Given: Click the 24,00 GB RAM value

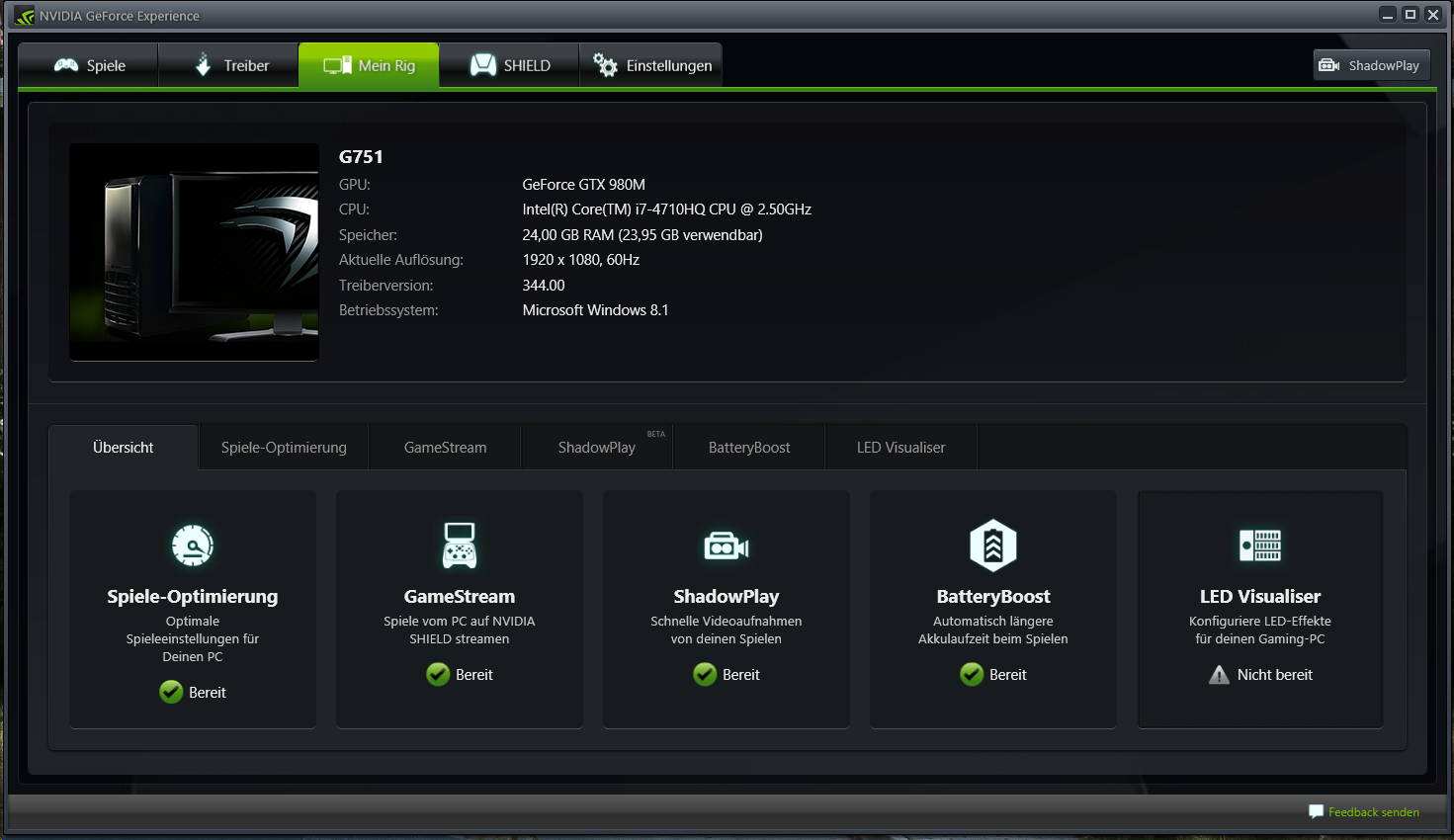Looking at the screenshot, I should click(642, 235).
